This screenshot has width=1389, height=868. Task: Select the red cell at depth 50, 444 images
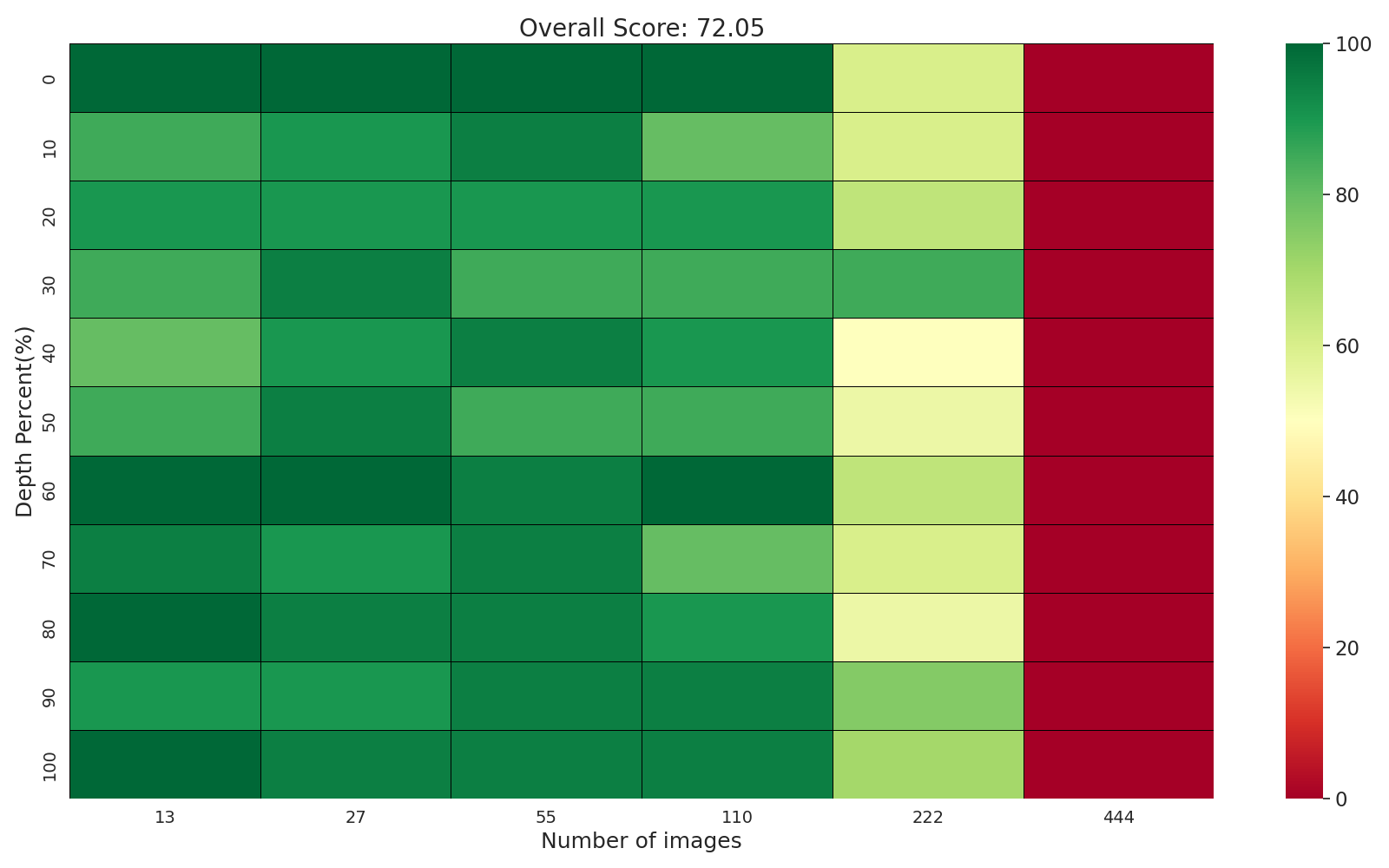(x=1118, y=421)
